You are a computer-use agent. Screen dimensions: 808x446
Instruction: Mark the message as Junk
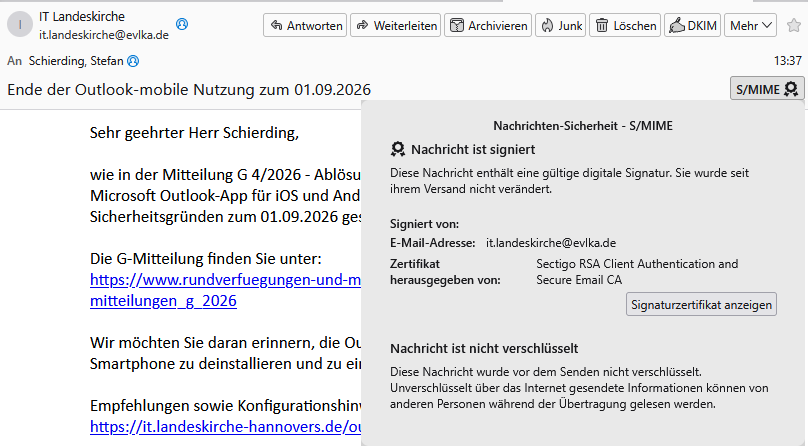point(561,26)
